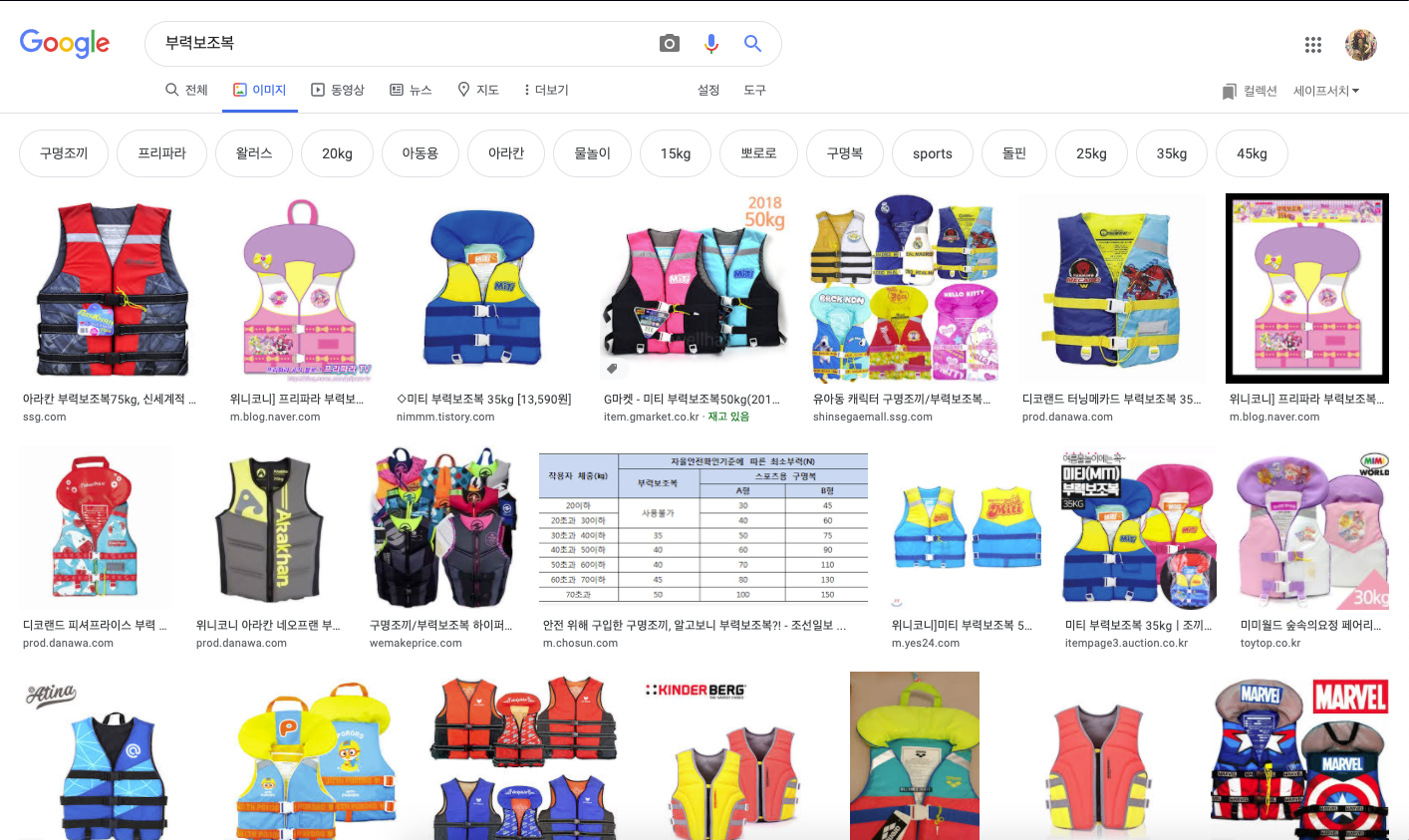The image size is (1409, 840).
Task: Open Atina blue vest image
Action: click(114, 755)
